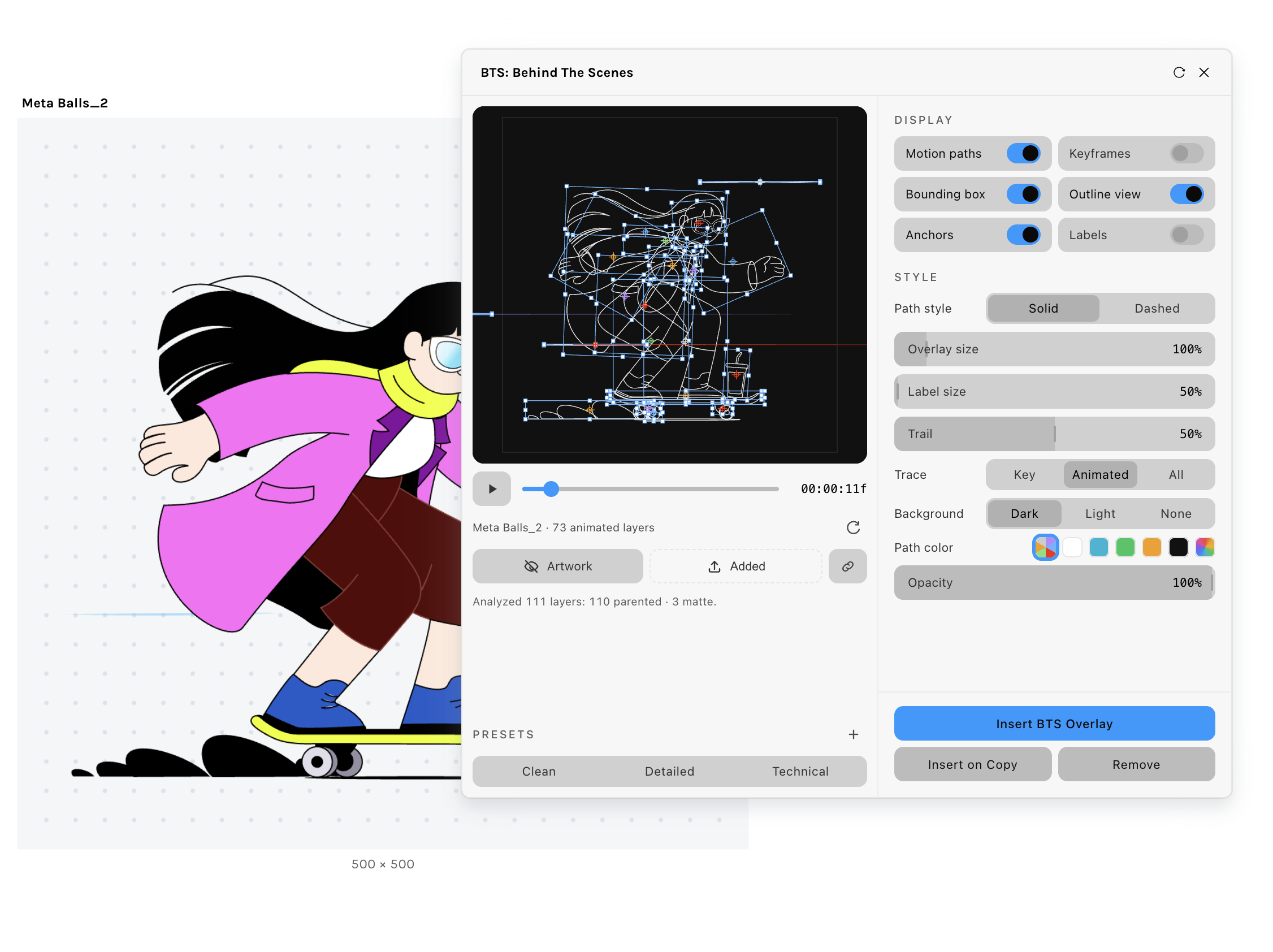Select the rainbow gradient color swatch

pyautogui.click(x=1205, y=547)
